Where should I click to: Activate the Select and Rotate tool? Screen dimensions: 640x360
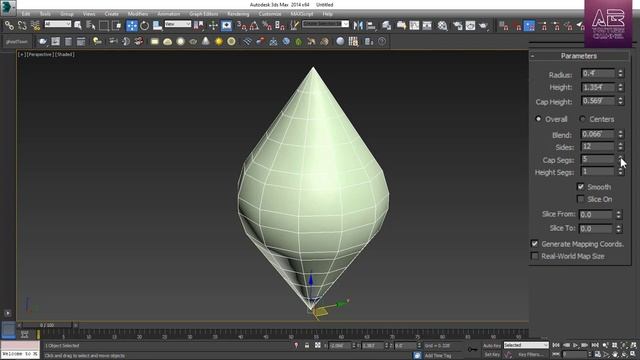pyautogui.click(x=144, y=26)
